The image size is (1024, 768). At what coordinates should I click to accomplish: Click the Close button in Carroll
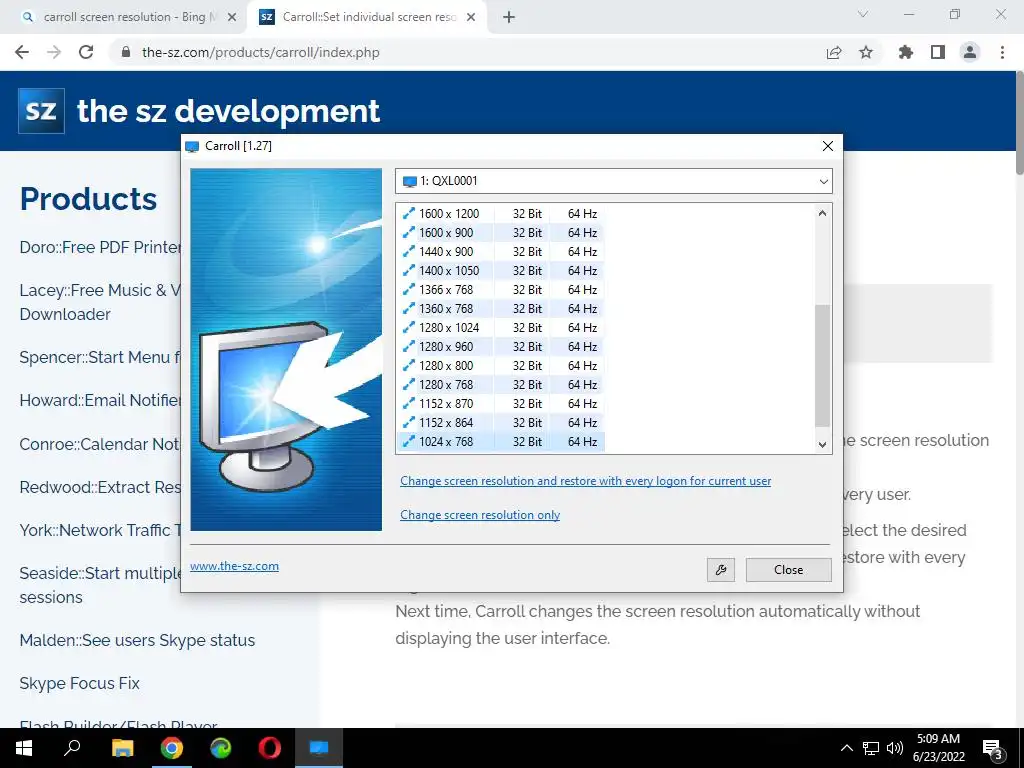click(x=788, y=569)
